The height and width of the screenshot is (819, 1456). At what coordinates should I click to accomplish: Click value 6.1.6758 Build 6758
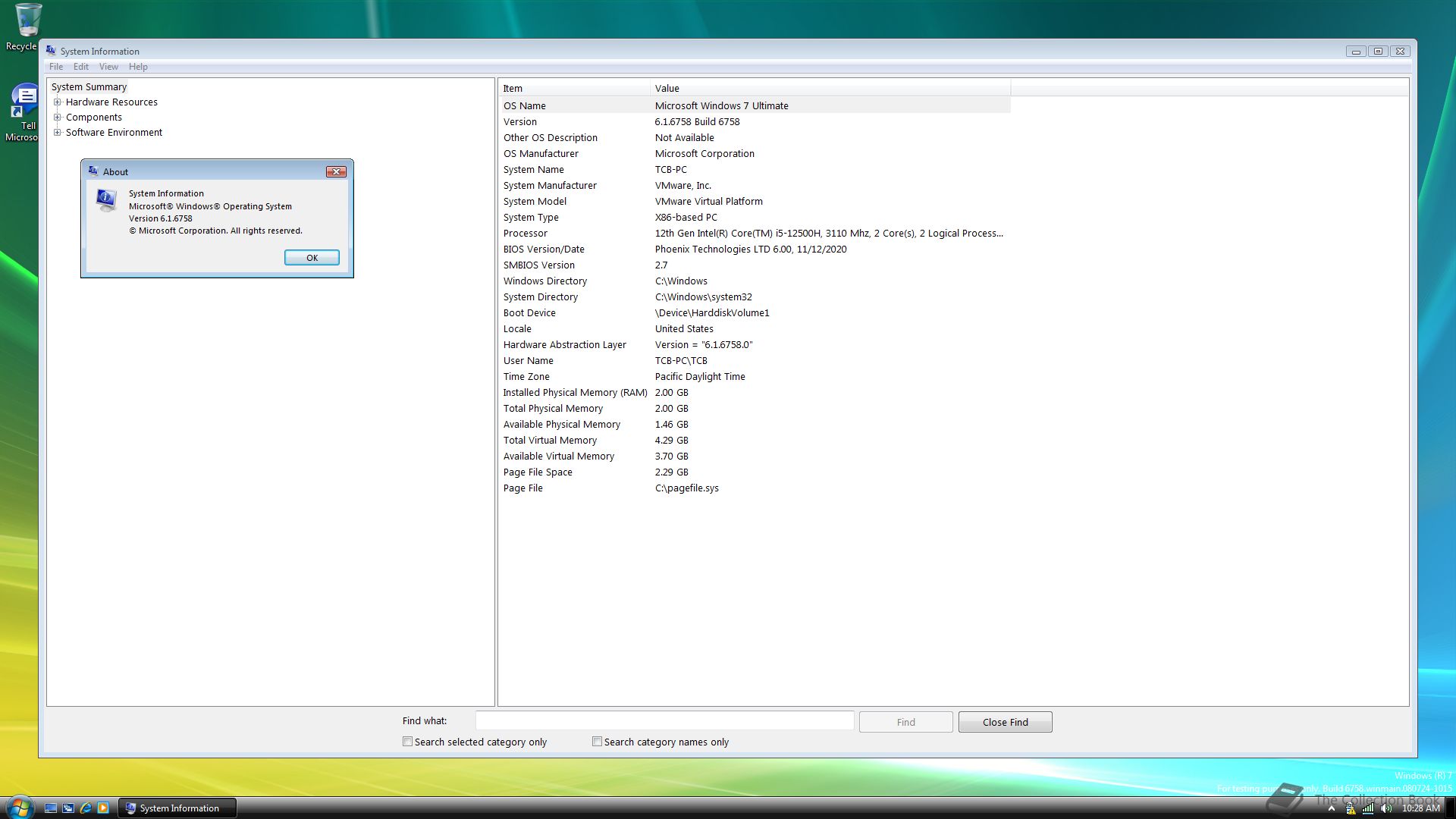[x=698, y=122]
